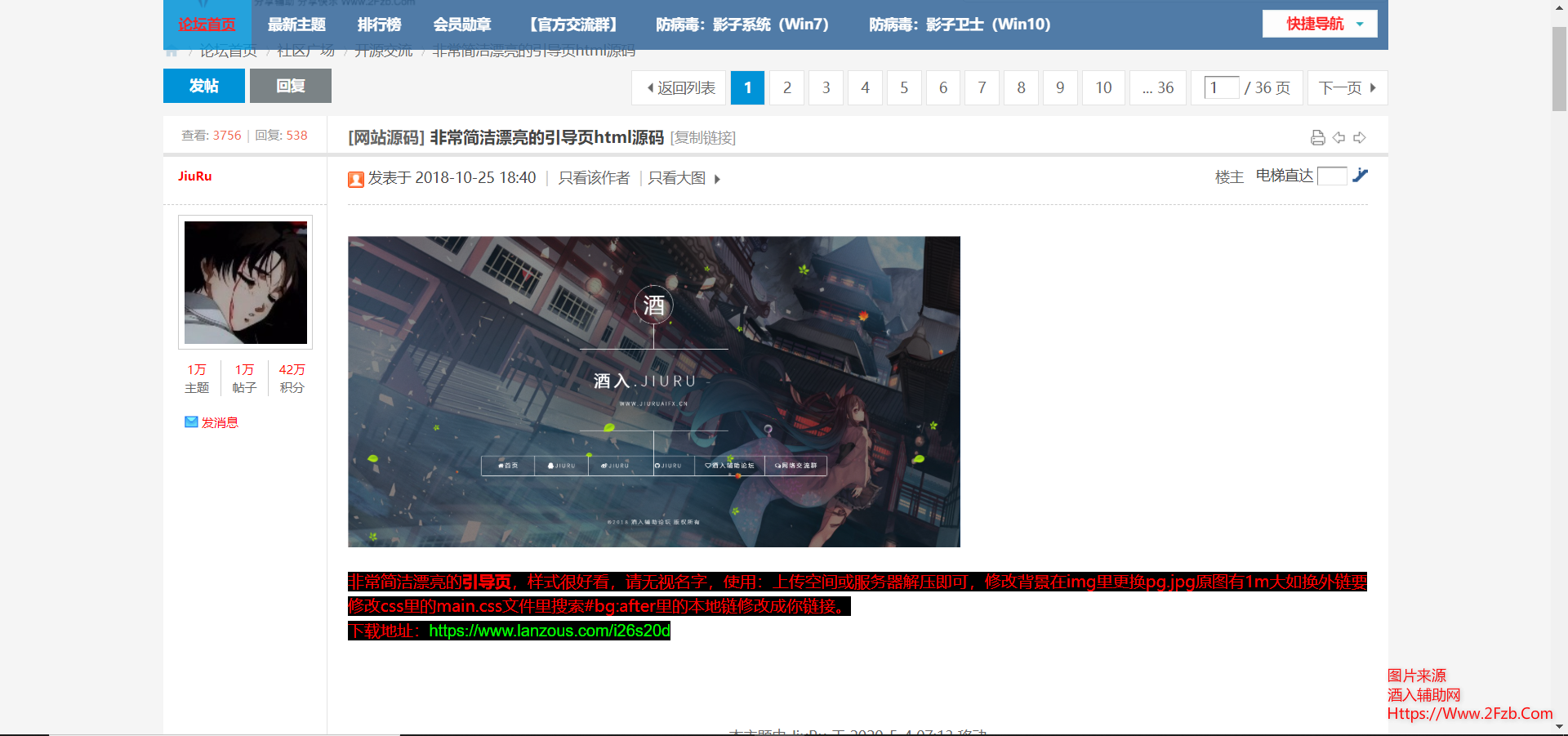Open 最新主题 in navigation bar
Screen dimensions: 1568x736
296,25
